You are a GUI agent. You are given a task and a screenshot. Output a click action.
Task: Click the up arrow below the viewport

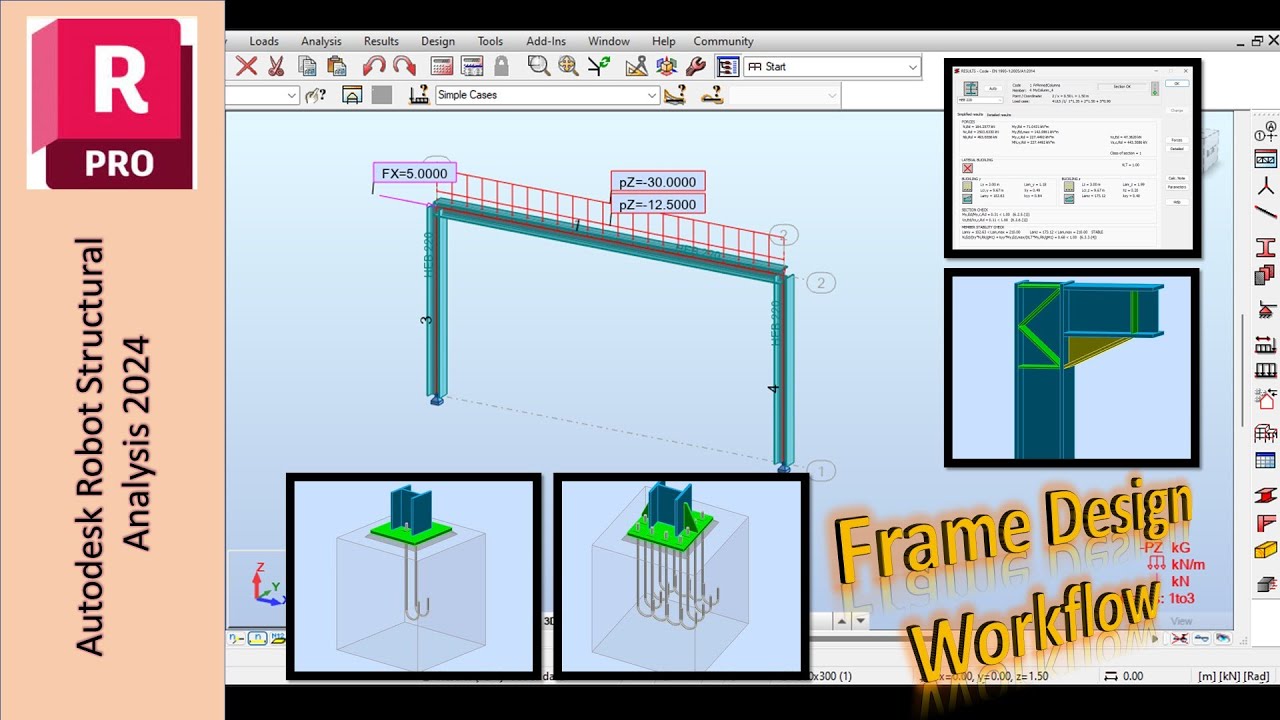click(x=842, y=622)
